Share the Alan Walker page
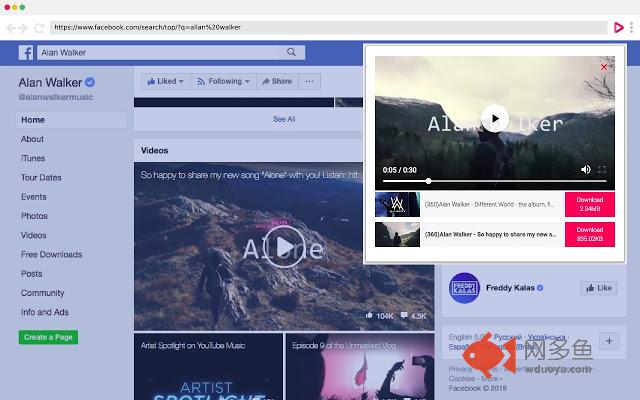640x400 pixels. pos(277,81)
